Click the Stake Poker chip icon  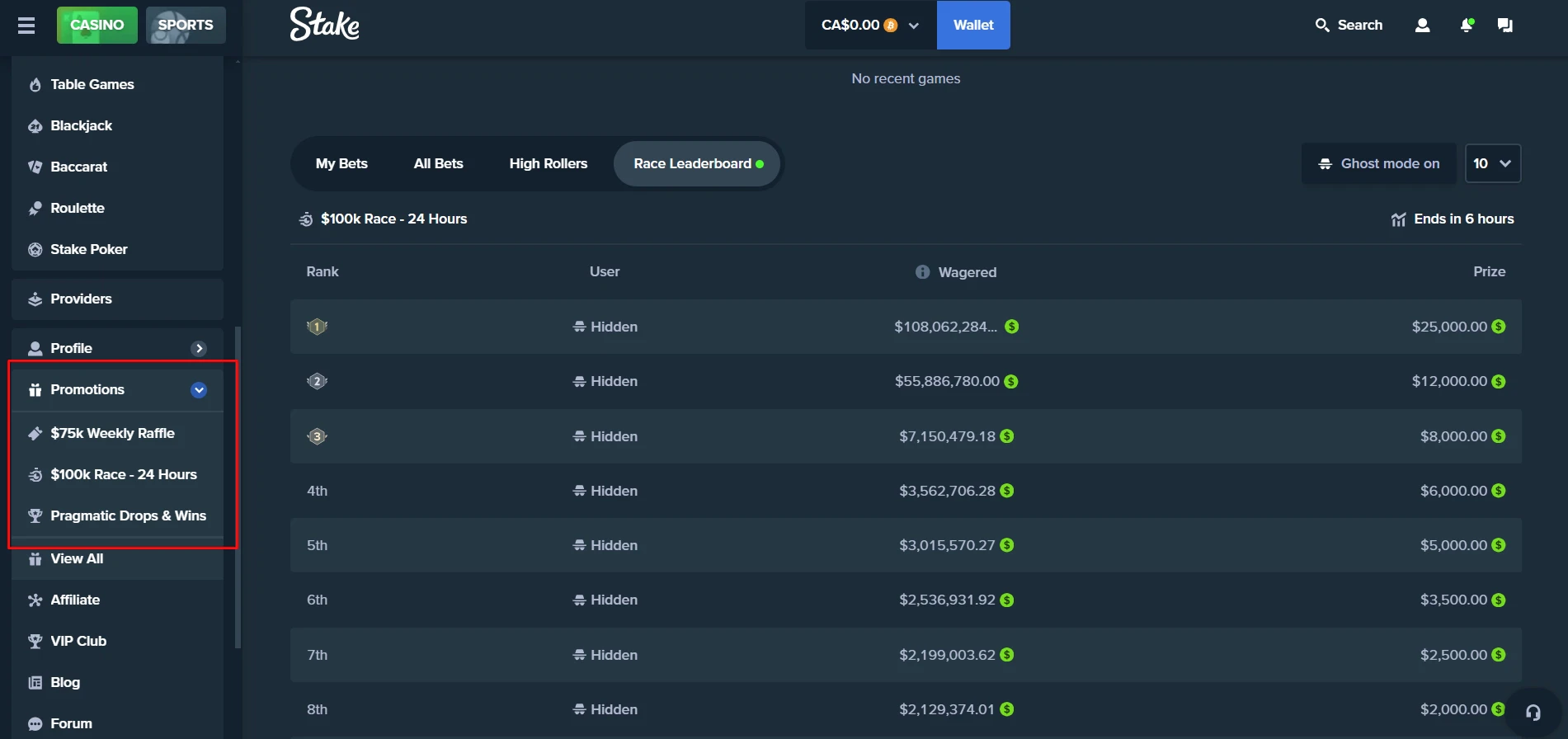[x=35, y=249]
